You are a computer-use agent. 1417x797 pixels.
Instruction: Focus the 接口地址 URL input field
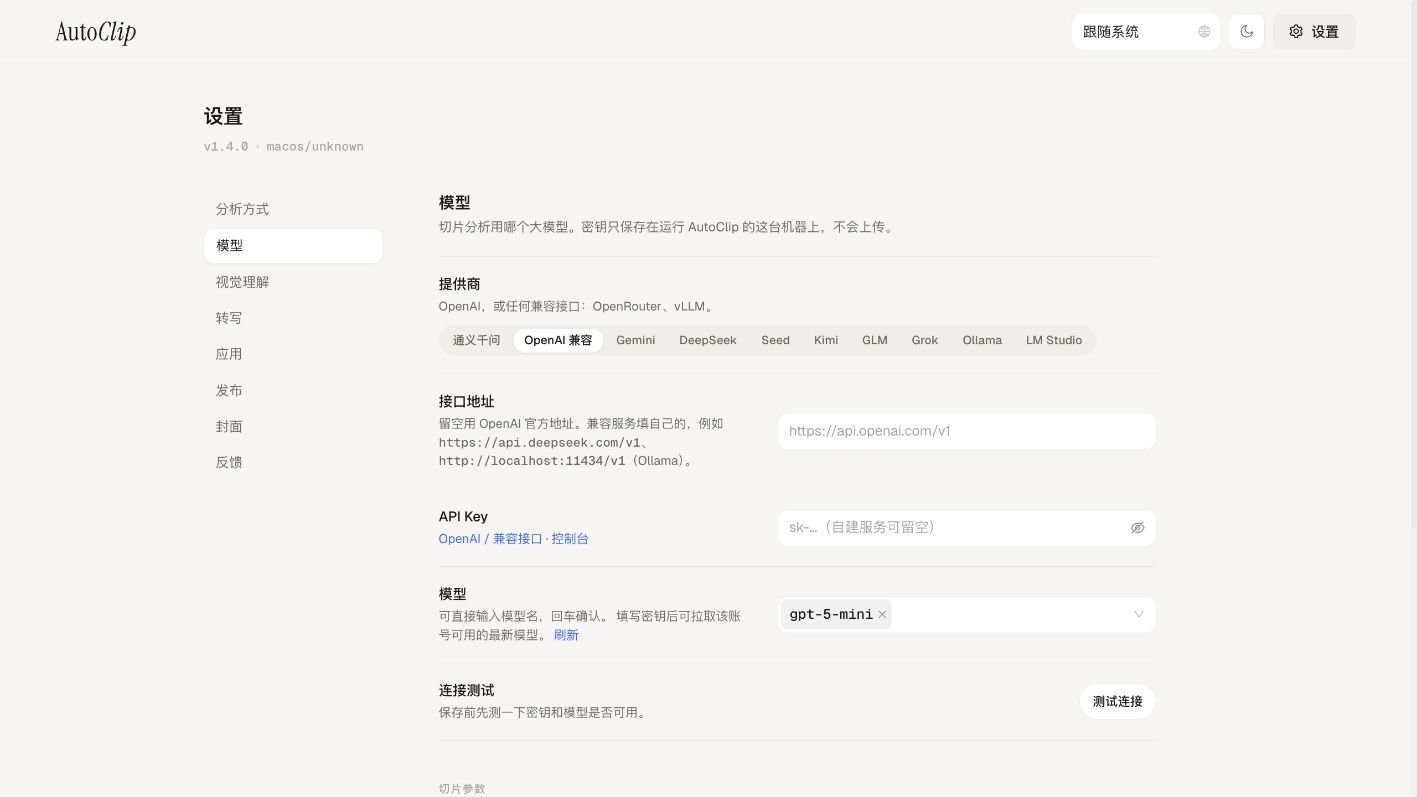(966, 431)
